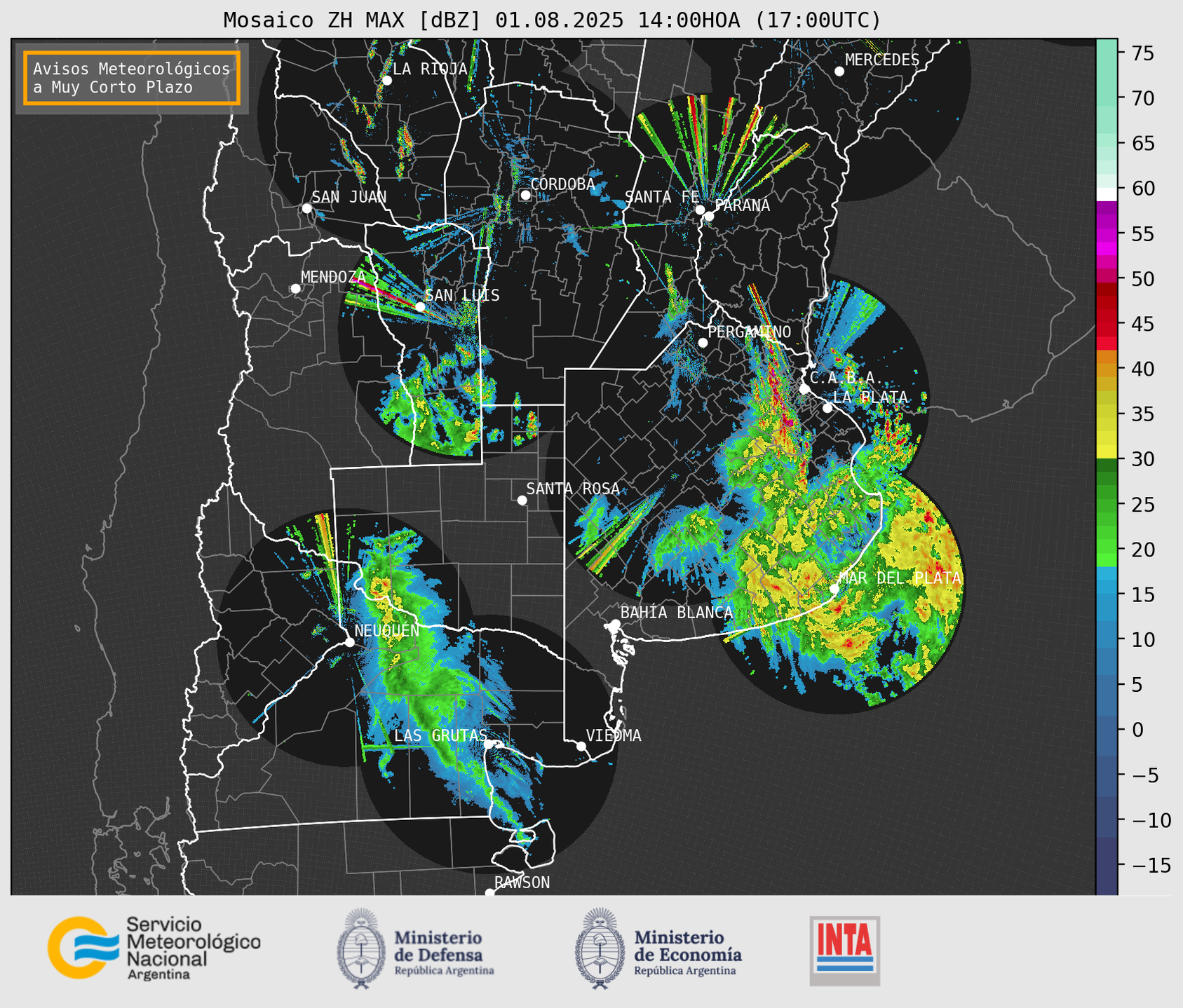Click the magenta 55 dBZ color band
This screenshot has height=1008, width=1183.
pos(1107,234)
